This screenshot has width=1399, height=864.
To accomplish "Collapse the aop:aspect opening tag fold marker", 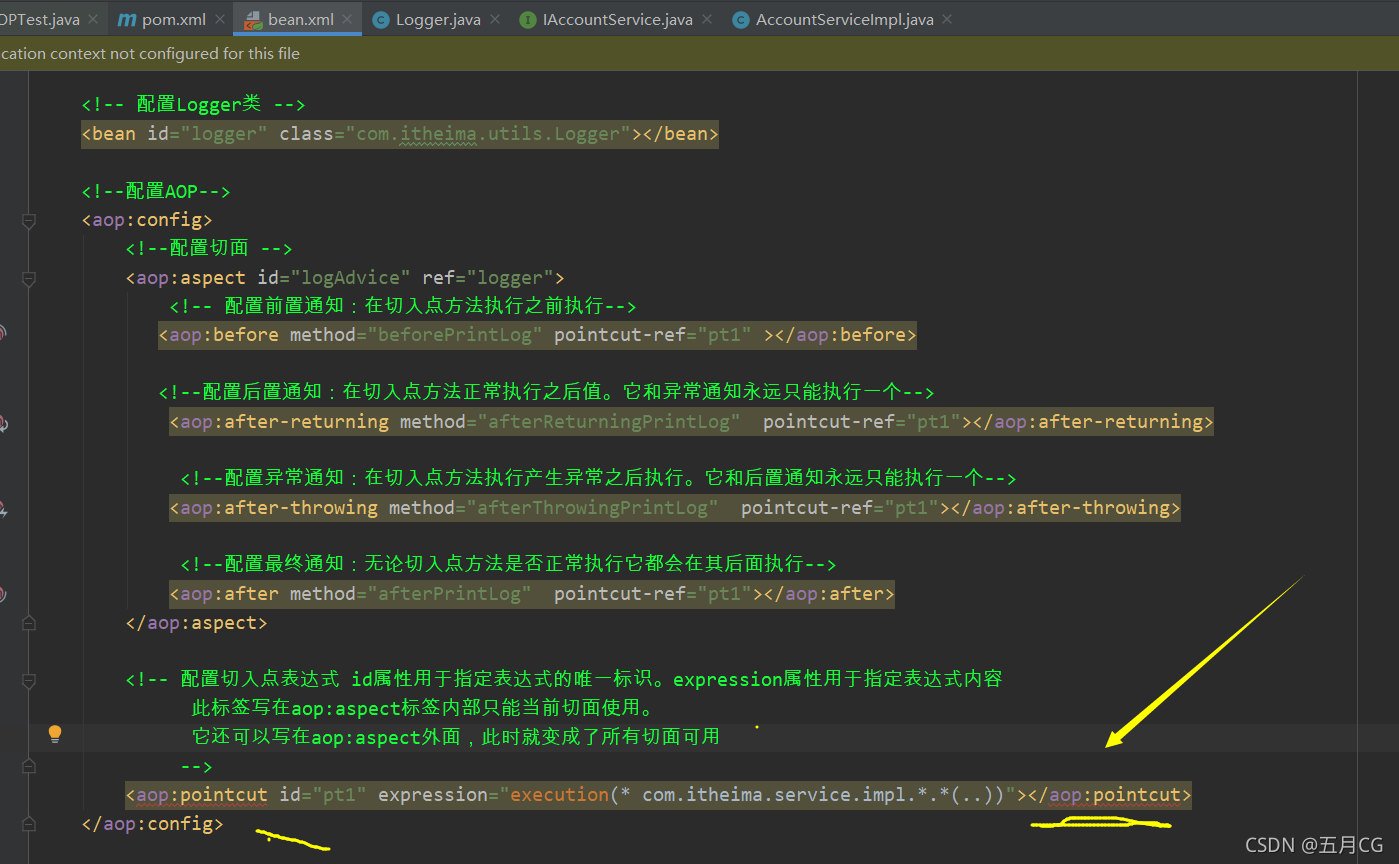I will click(29, 278).
